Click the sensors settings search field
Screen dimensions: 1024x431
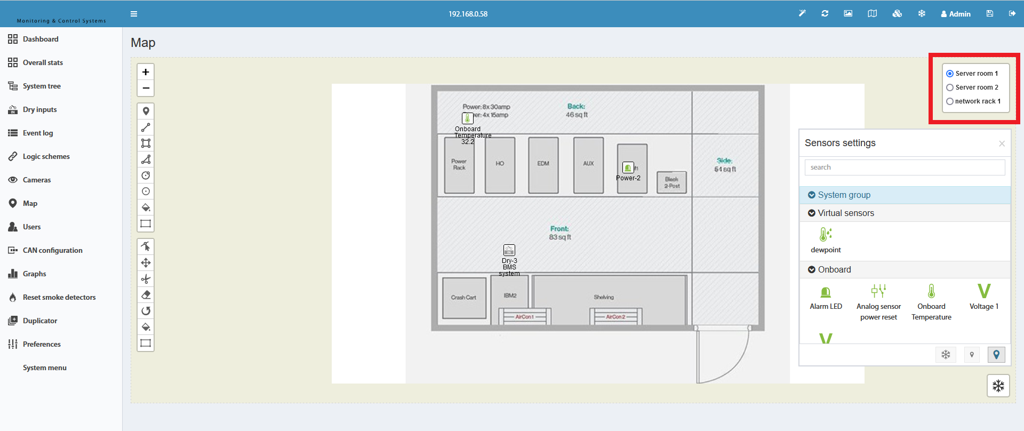coord(904,167)
